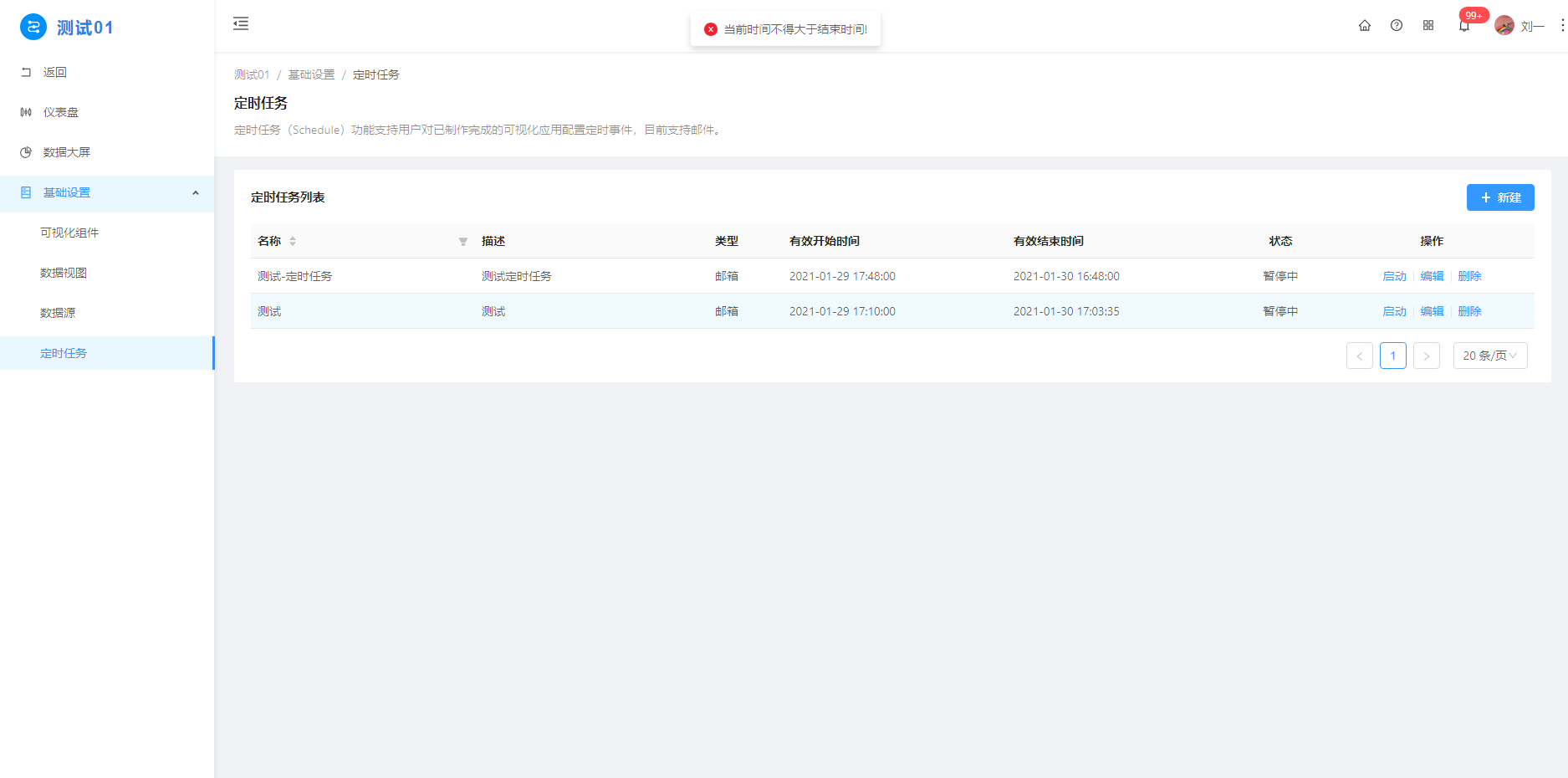This screenshot has width=1568, height=778.
Task: Open the 20 条/页 page size dropdown
Action: 1490,356
